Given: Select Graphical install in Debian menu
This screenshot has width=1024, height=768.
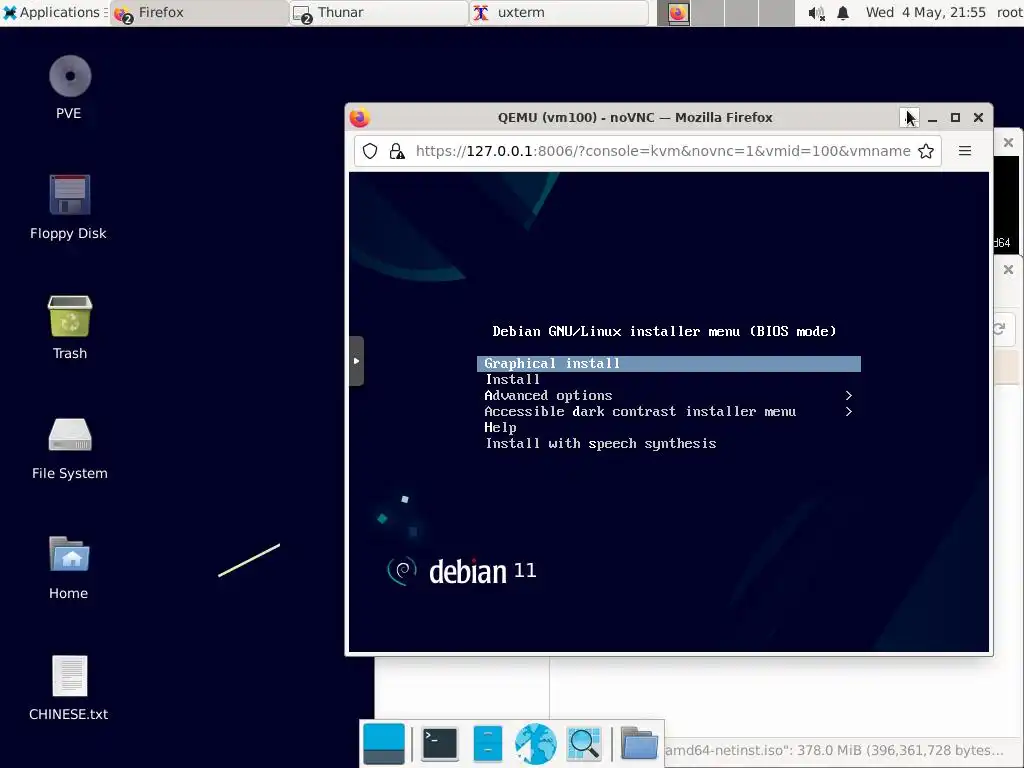Looking at the screenshot, I should pyautogui.click(x=669, y=364).
